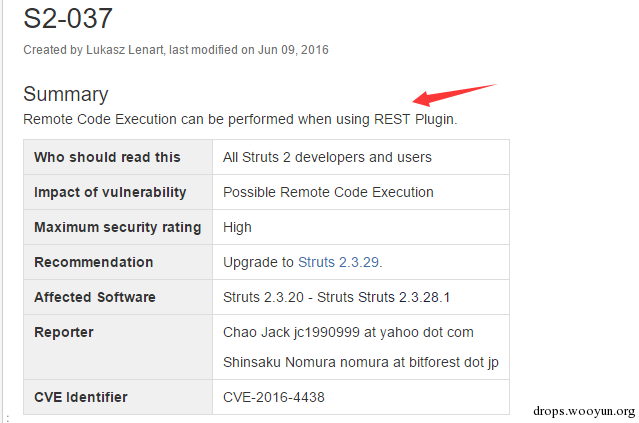Click the 'High' security rating value
The image size is (639, 423).
click(x=238, y=227)
